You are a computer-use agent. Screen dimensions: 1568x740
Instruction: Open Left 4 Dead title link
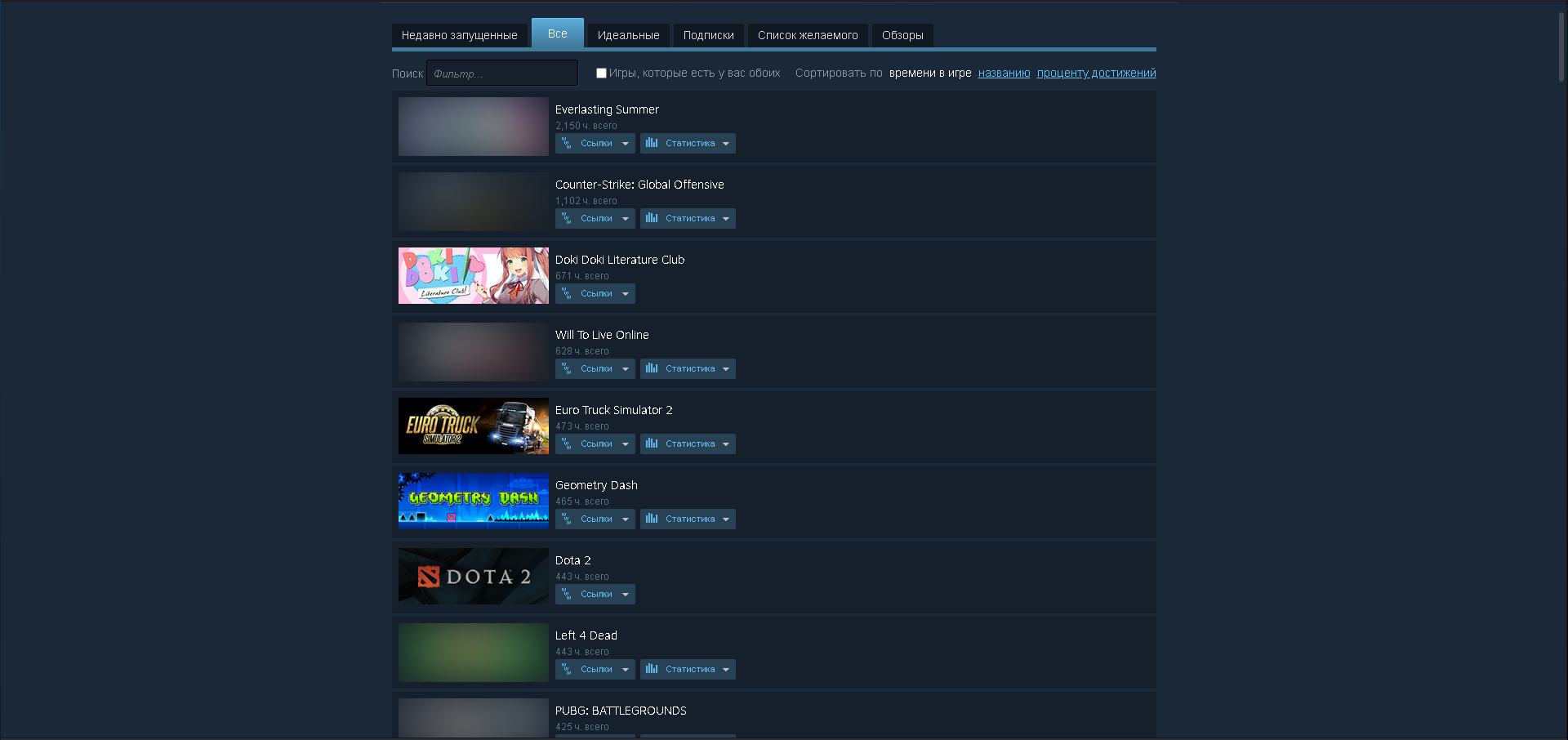click(586, 635)
